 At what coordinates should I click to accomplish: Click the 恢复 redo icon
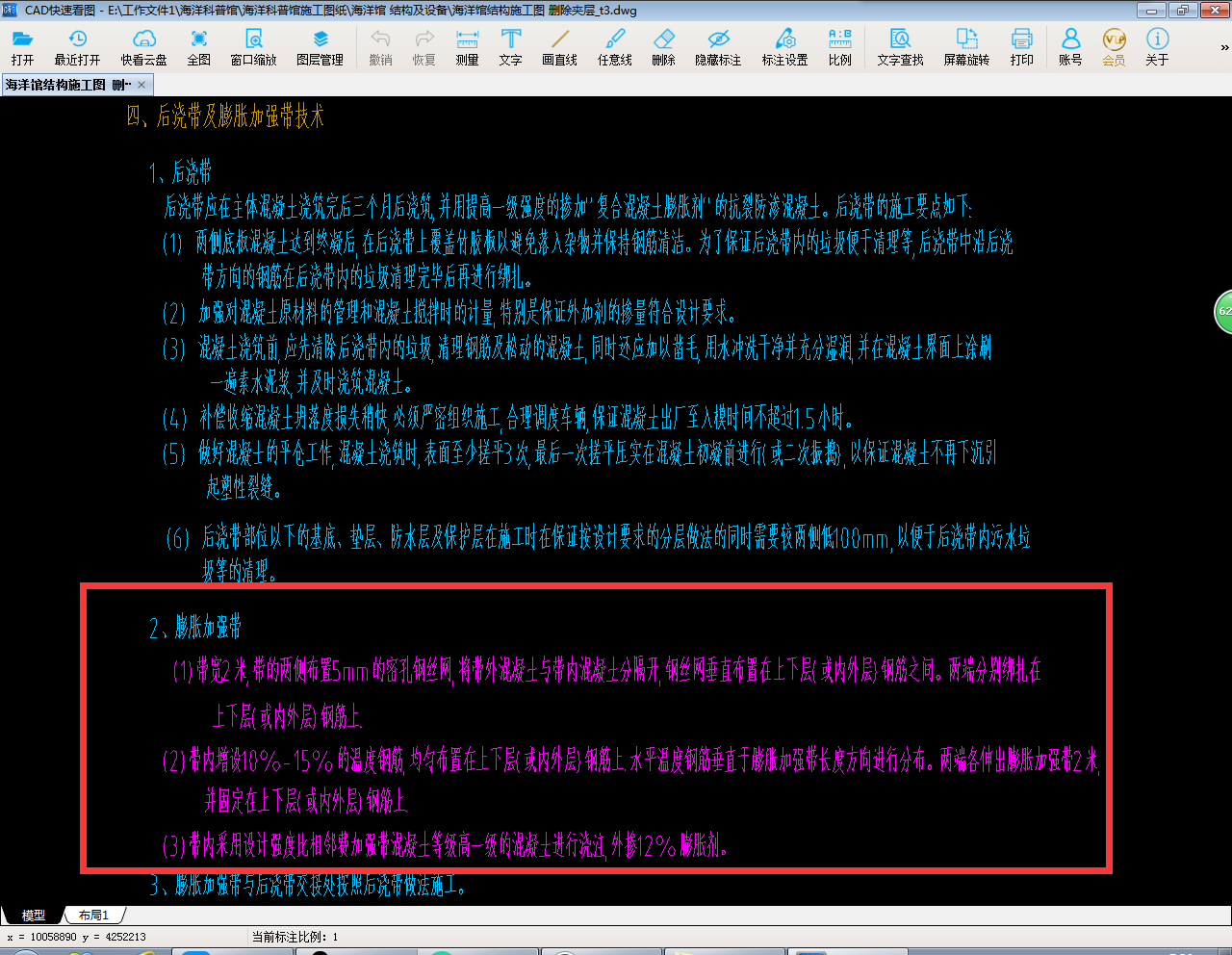pos(424,46)
